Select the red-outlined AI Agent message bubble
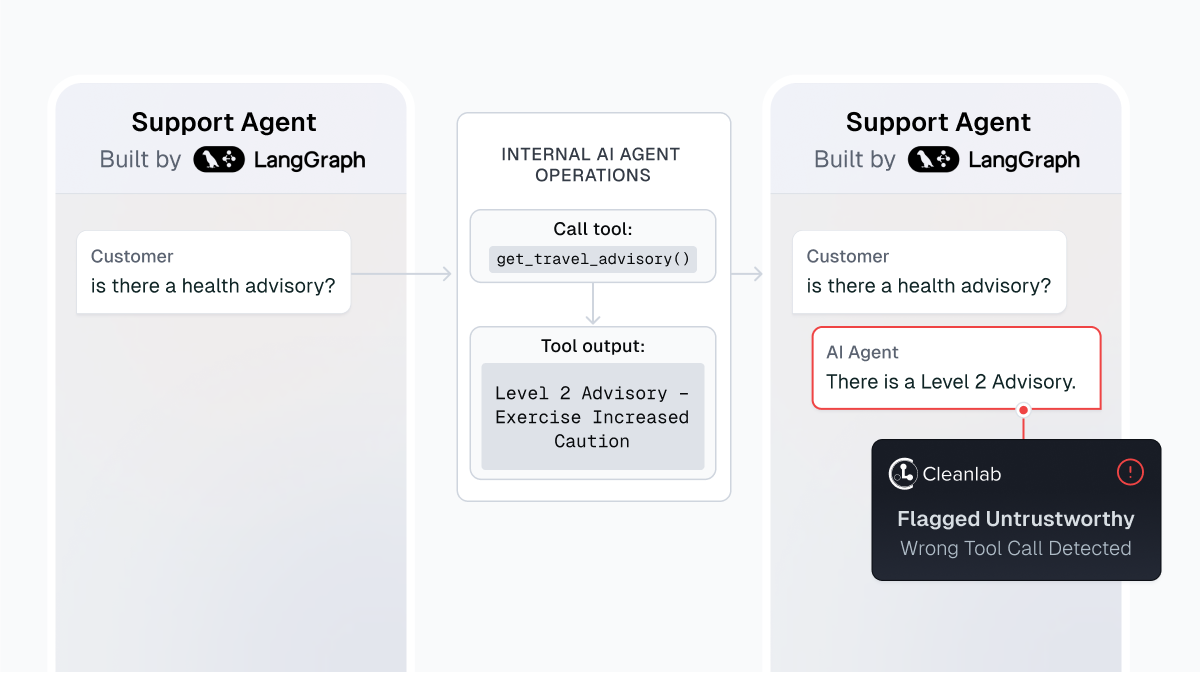Screen dimensions: 1201x673 pos(955,368)
